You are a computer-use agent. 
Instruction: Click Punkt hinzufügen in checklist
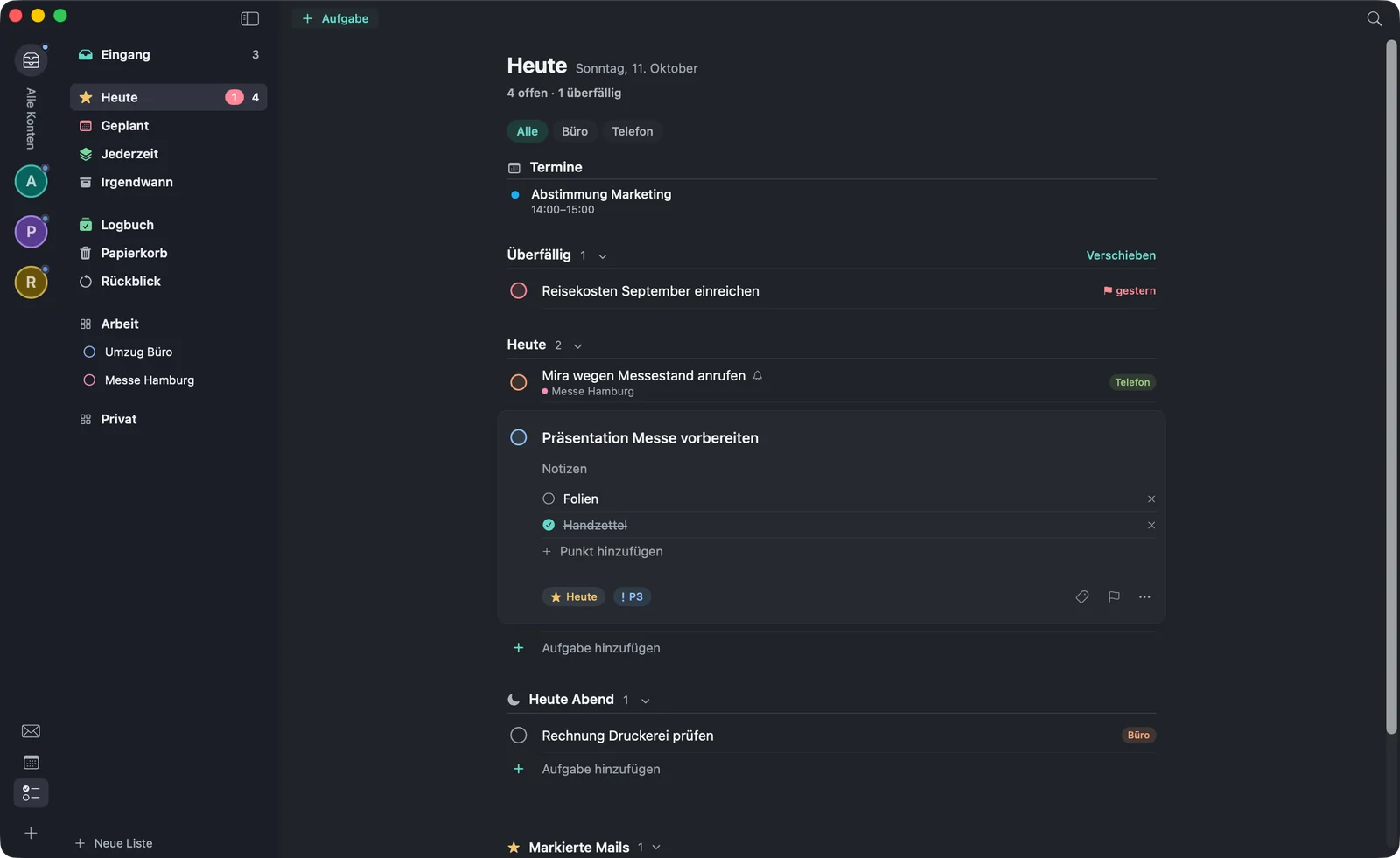603,551
